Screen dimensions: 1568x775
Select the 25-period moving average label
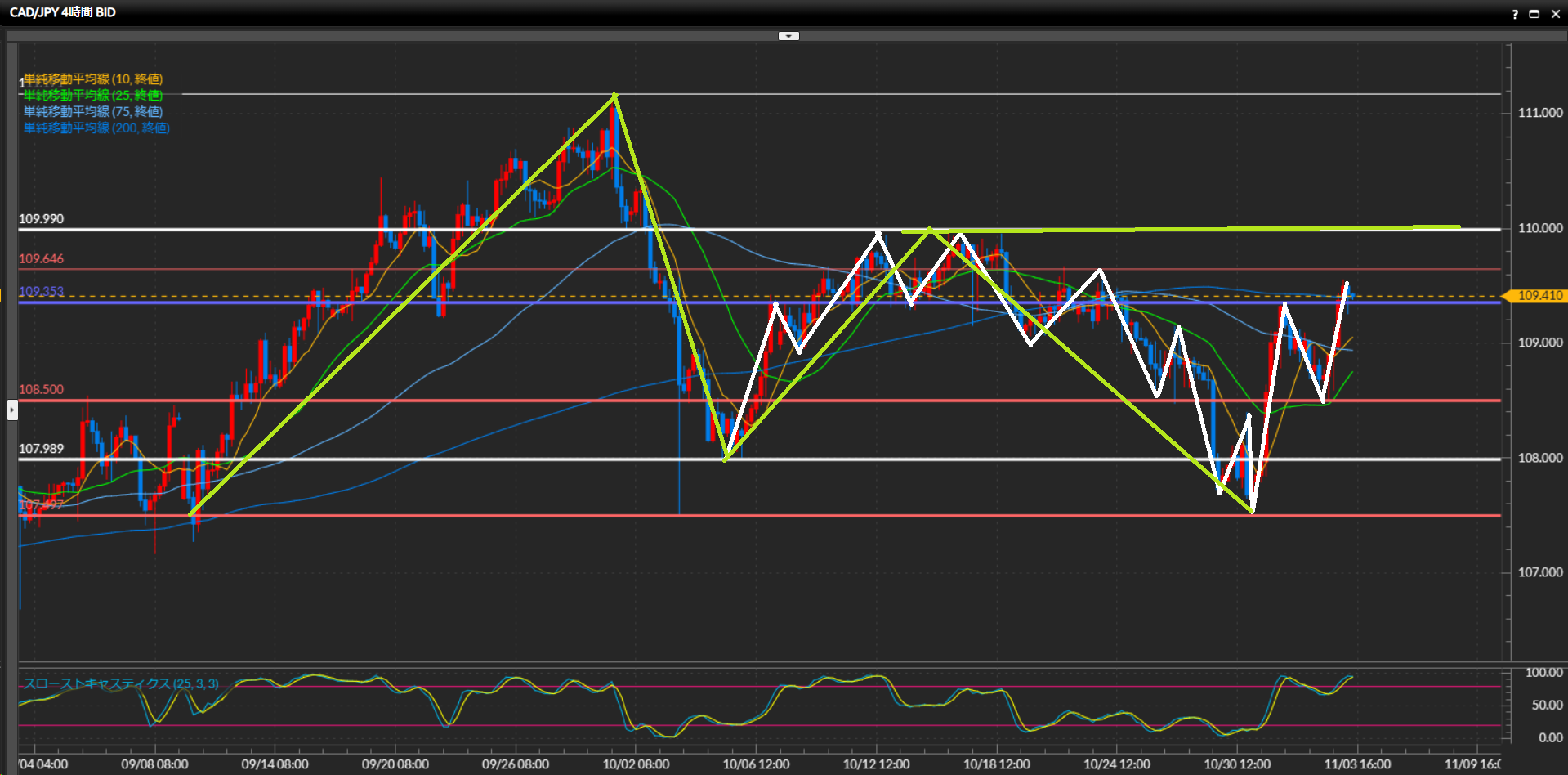[93, 96]
